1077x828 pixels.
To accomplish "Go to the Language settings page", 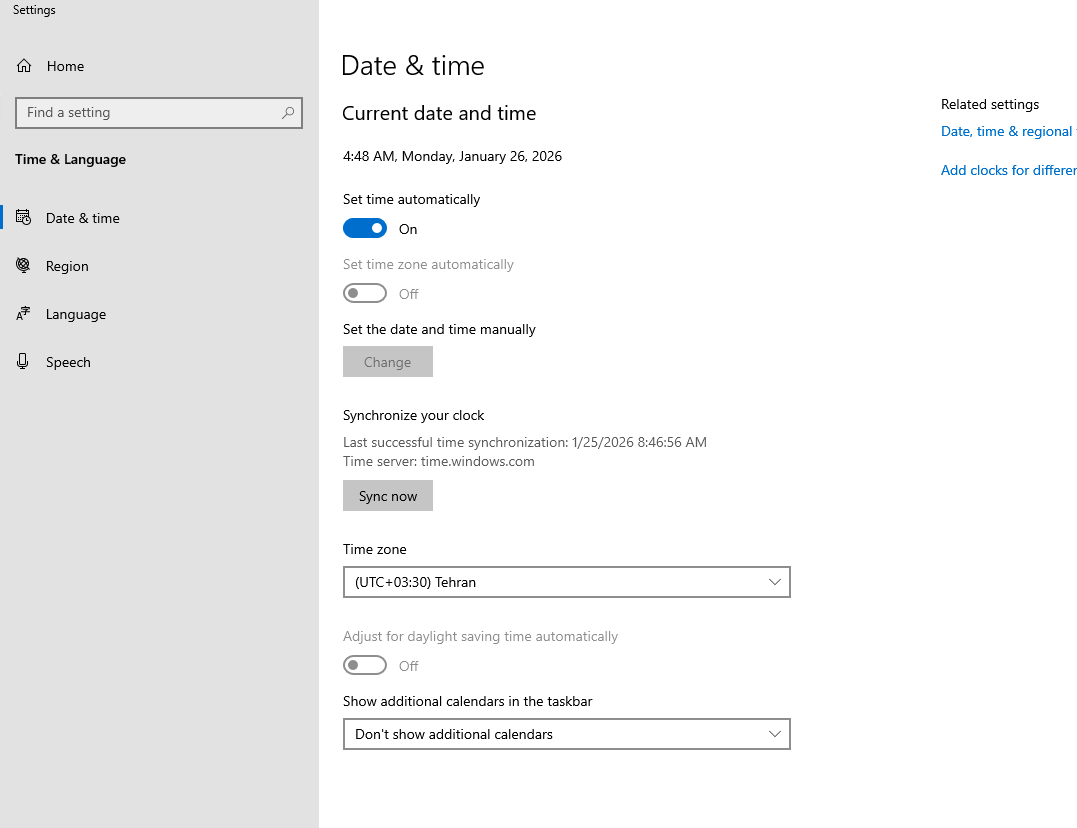I will point(76,314).
